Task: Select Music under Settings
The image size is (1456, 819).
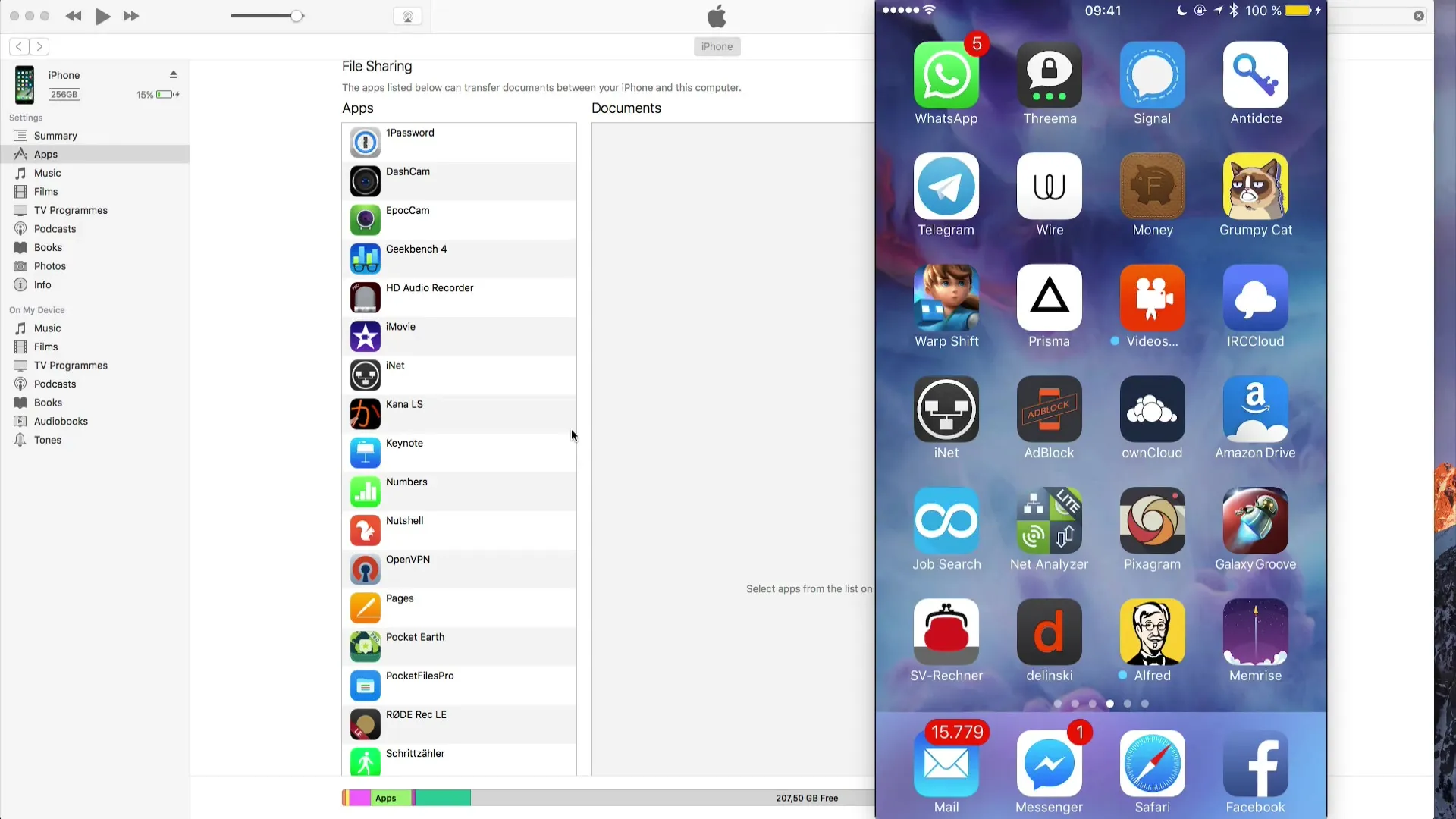Action: 95,173
